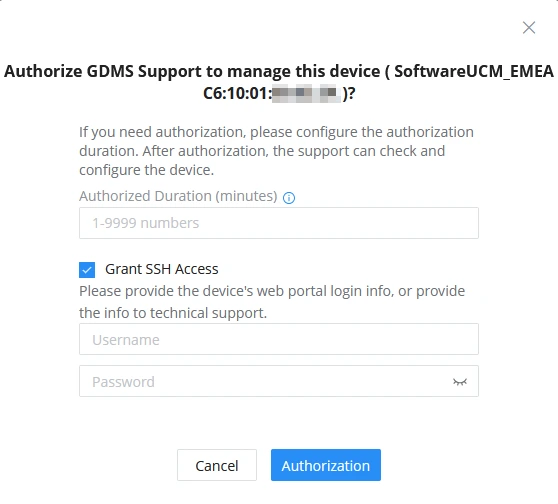Toggle password visibility with the eye icon
558x504 pixels.
click(460, 382)
